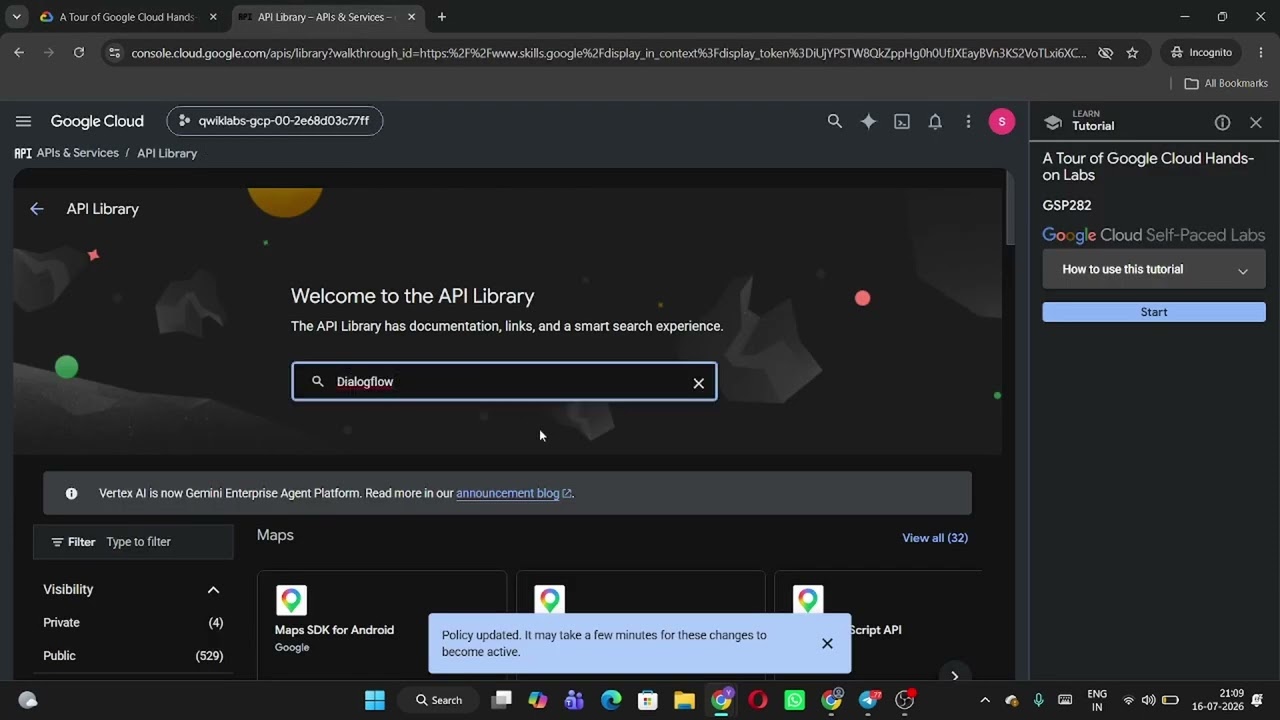Click the search icon inside API search box

click(x=318, y=381)
